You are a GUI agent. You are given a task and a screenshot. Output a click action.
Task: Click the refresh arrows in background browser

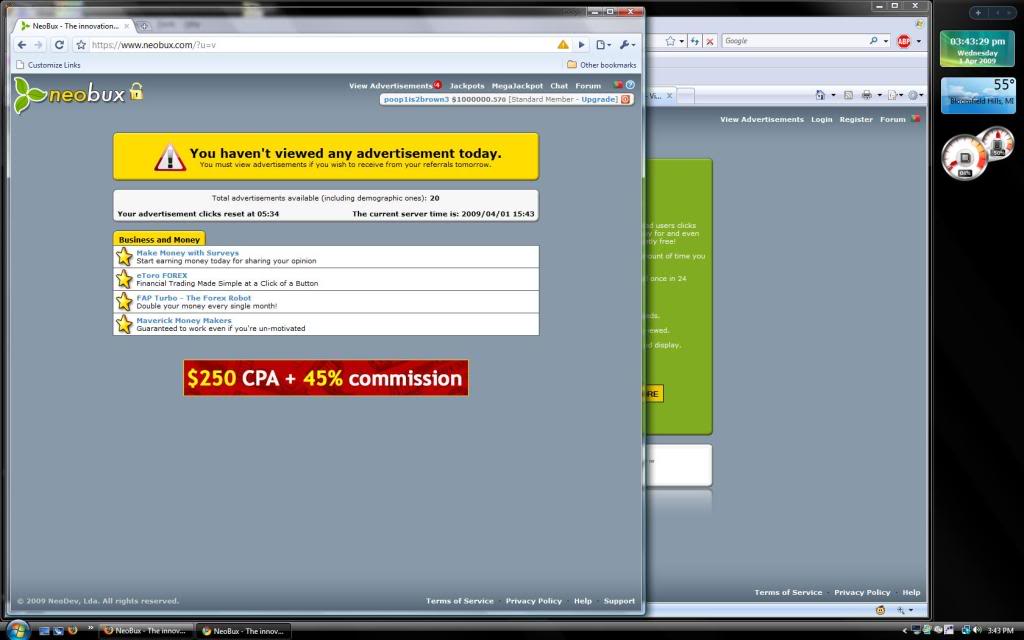695,41
